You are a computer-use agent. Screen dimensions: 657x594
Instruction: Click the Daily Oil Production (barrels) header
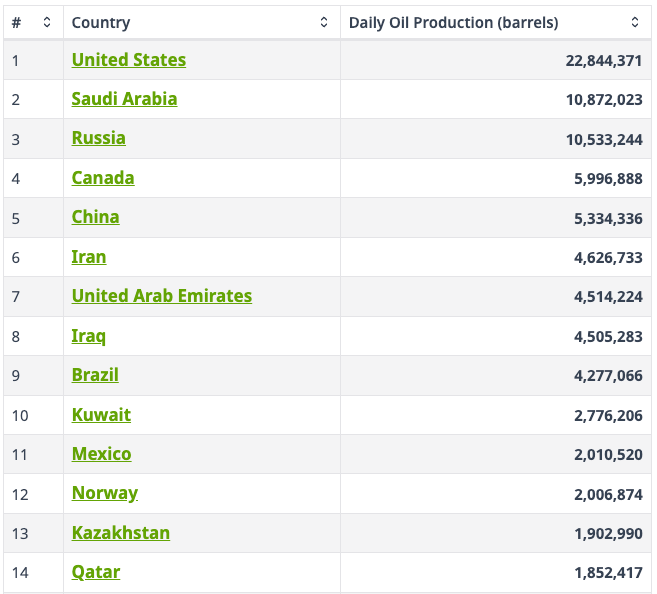pos(453,23)
